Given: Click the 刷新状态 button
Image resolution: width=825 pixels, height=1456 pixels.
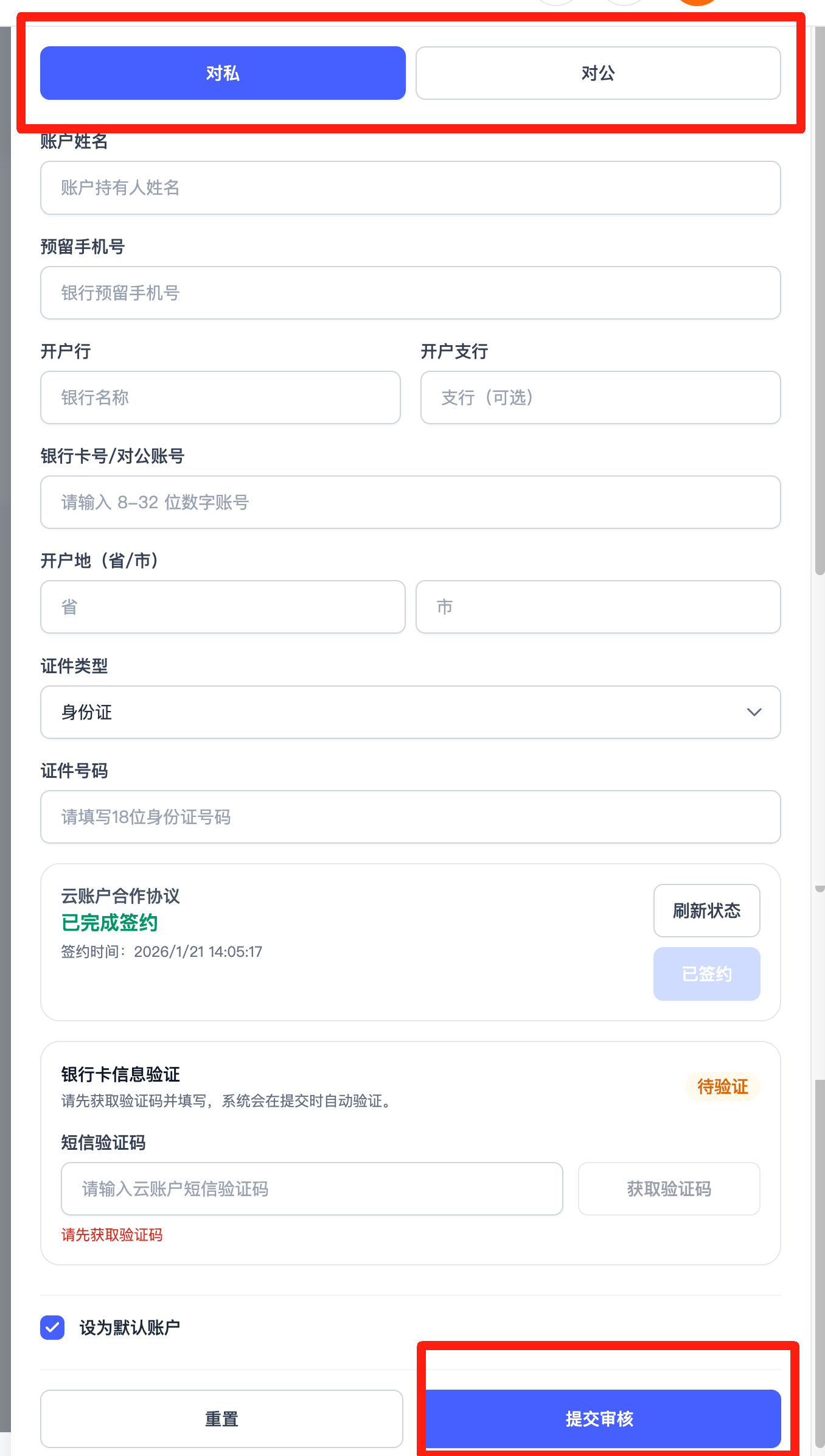Looking at the screenshot, I should pos(707,911).
